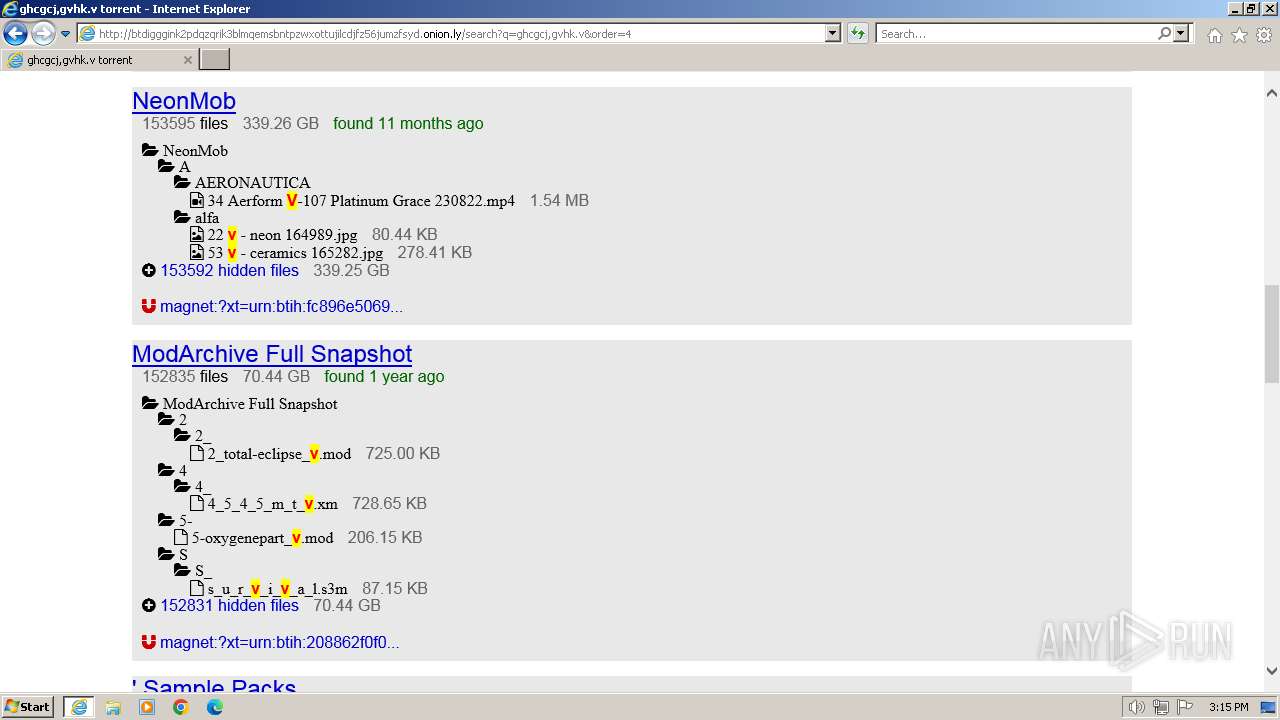Click the search magnifier icon
Viewport: 1280px width, 720px height.
(1164, 34)
